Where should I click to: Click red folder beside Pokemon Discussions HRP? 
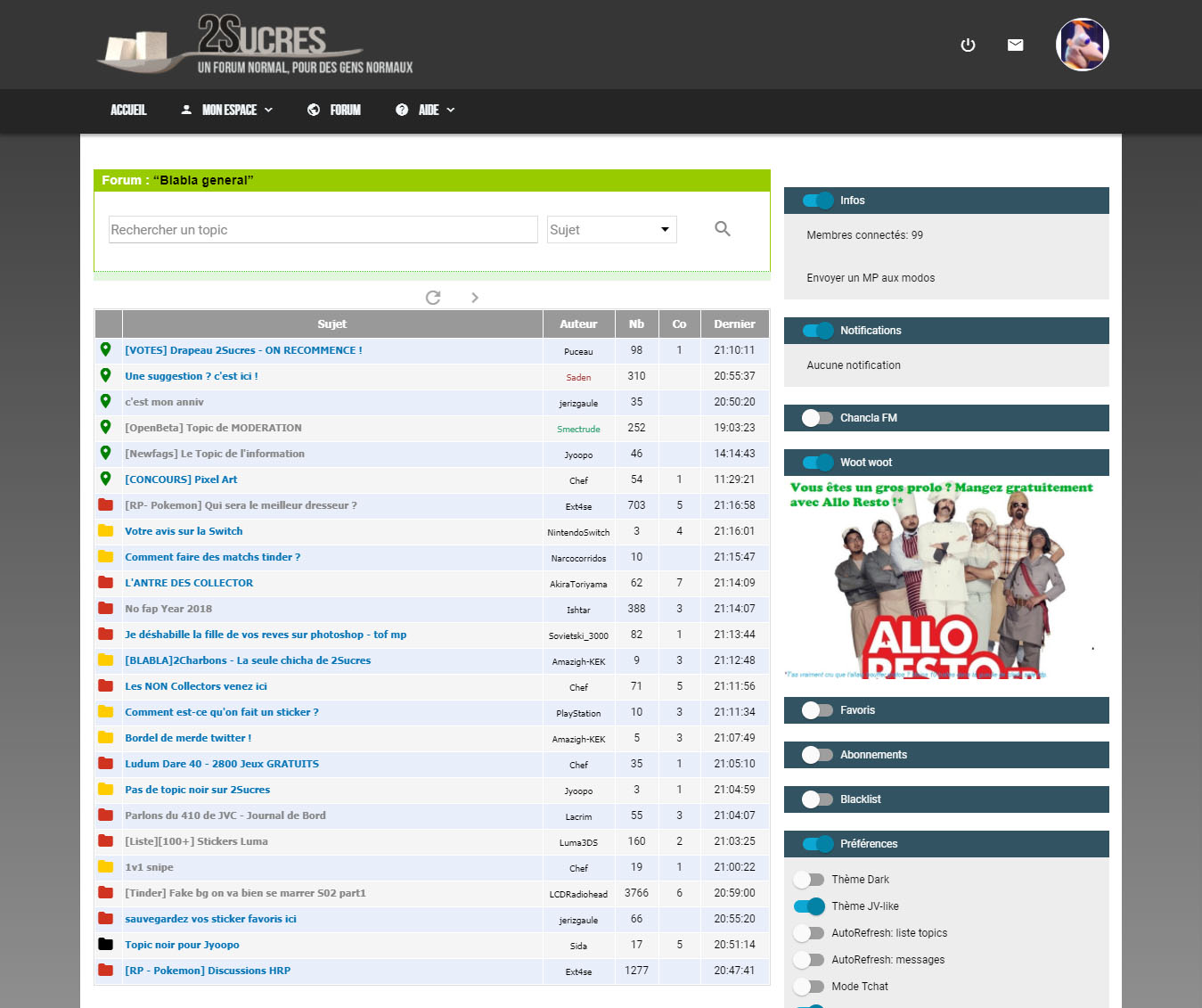105,970
